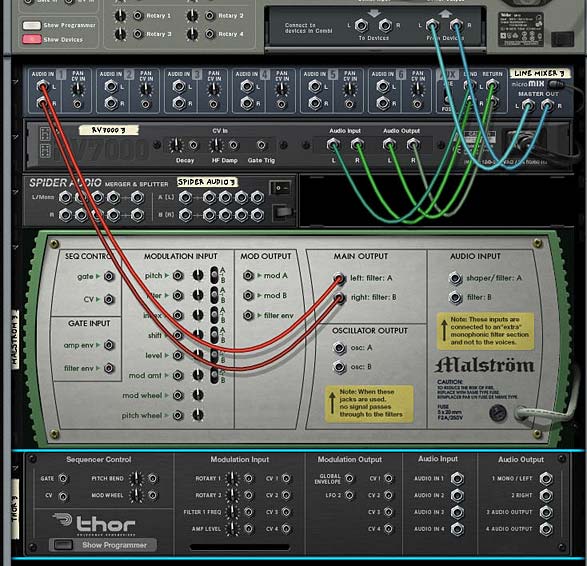Click the Malström amp env gate input jack
Screen dimensions: 587x566
(x=109, y=345)
